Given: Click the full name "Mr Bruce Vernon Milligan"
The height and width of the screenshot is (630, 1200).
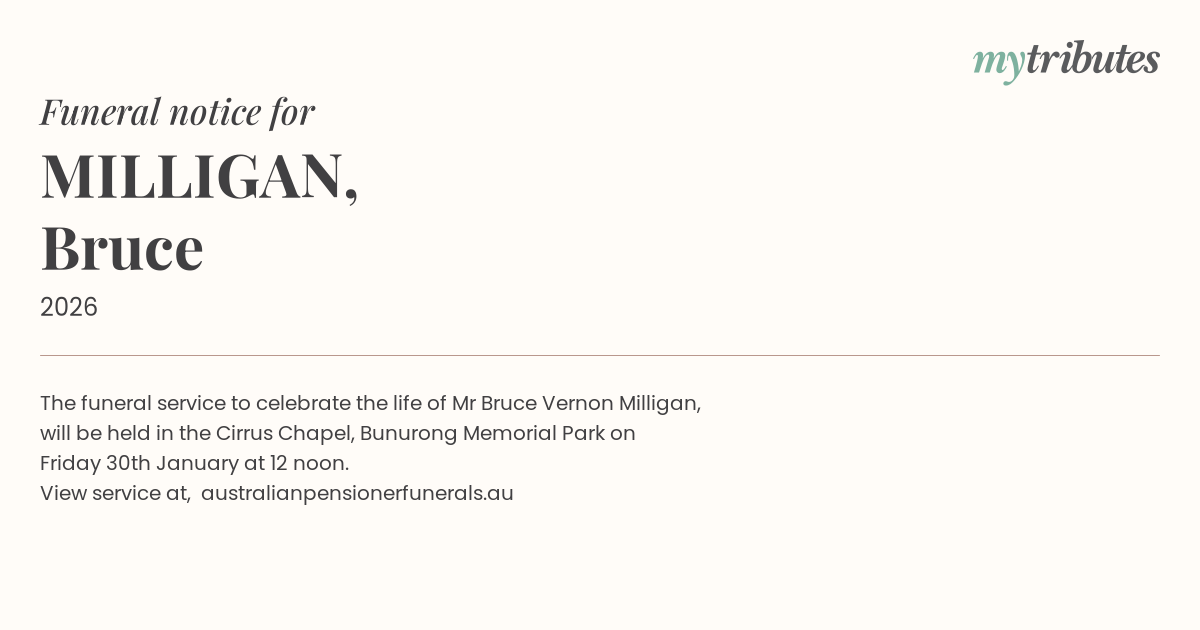Looking at the screenshot, I should click(574, 403).
